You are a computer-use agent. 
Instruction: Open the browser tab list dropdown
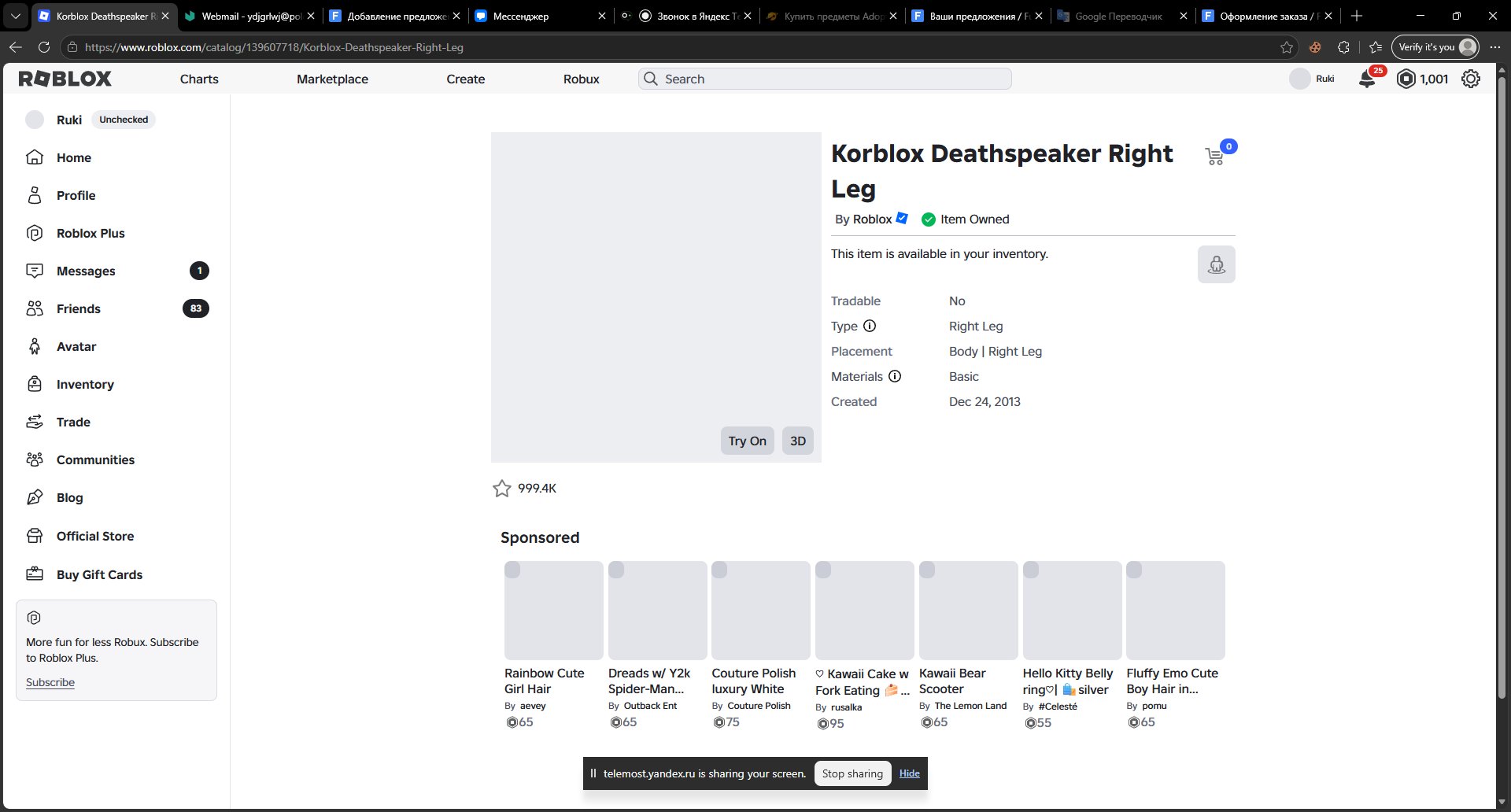[15, 16]
